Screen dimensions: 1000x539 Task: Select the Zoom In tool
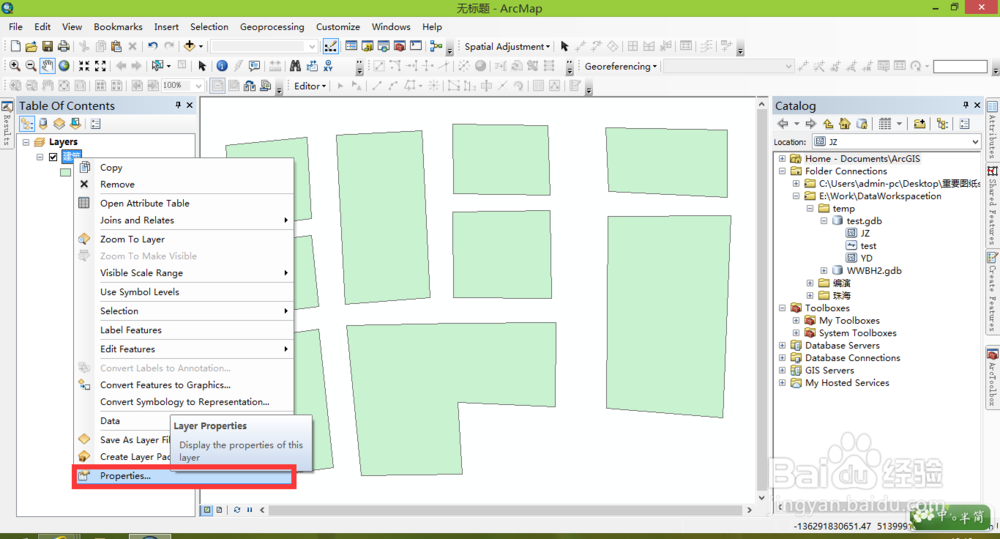pos(15,66)
